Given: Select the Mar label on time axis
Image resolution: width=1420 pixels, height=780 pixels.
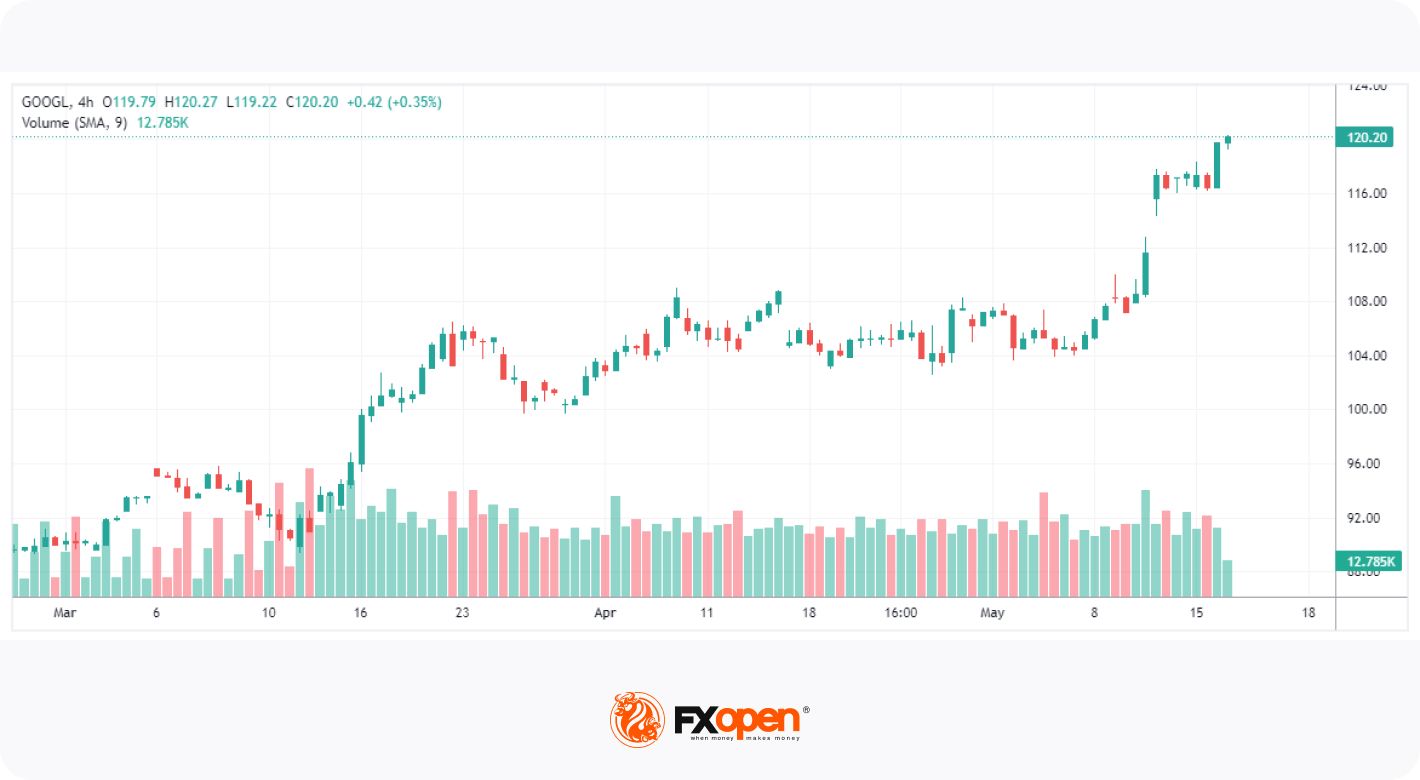Looking at the screenshot, I should (x=64, y=613).
